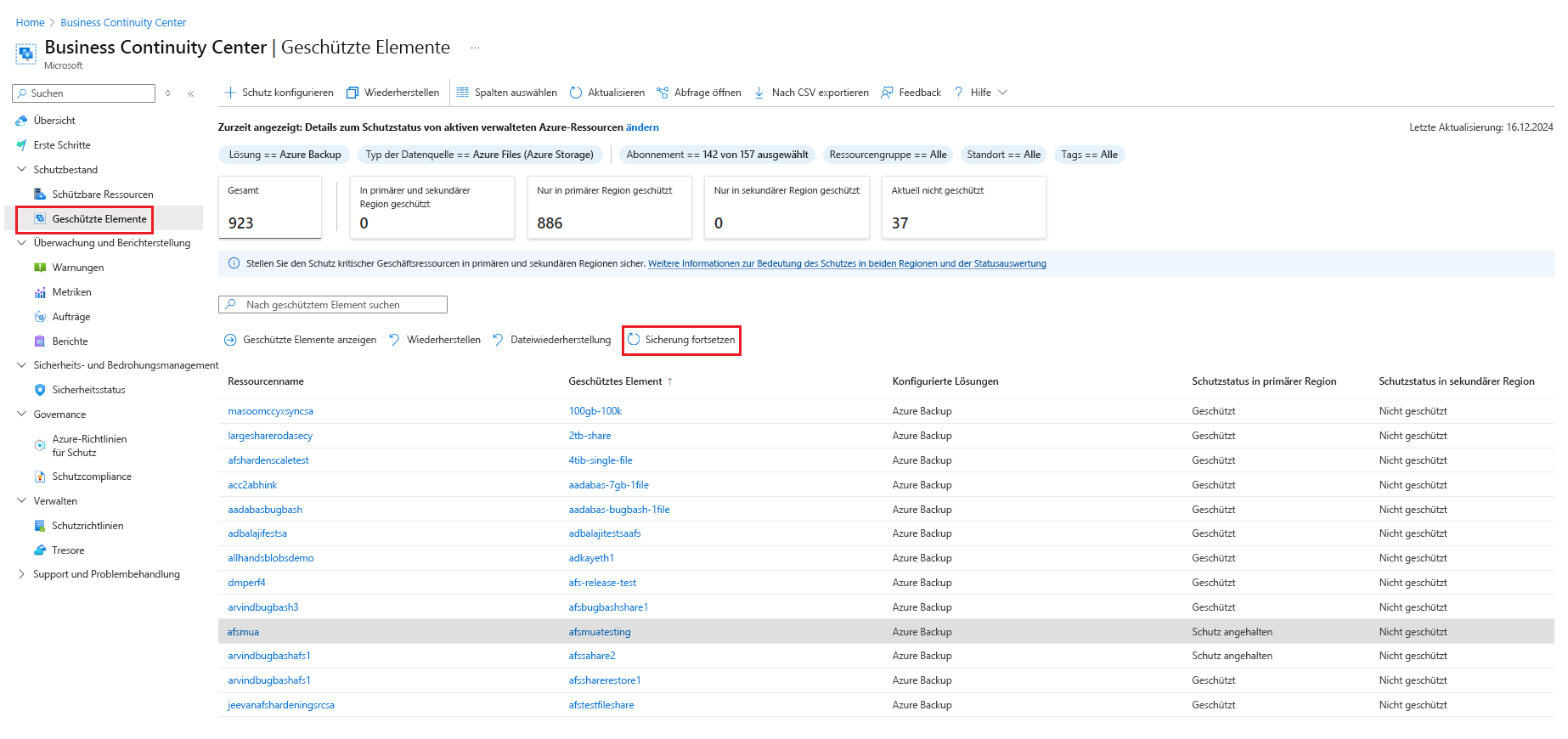The height and width of the screenshot is (739, 1568).
Task: Open the Abonnement filter pill
Action: coord(717,155)
